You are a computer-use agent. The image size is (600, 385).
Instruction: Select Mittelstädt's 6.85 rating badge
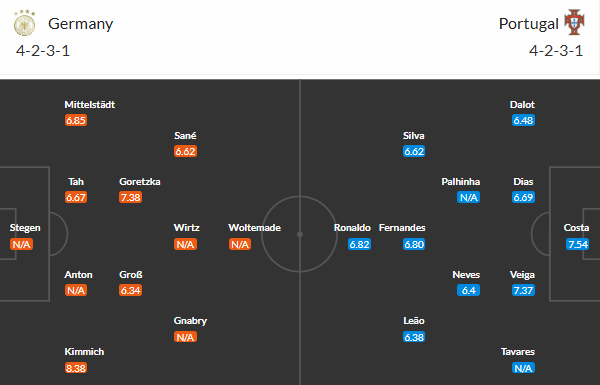tap(76, 120)
